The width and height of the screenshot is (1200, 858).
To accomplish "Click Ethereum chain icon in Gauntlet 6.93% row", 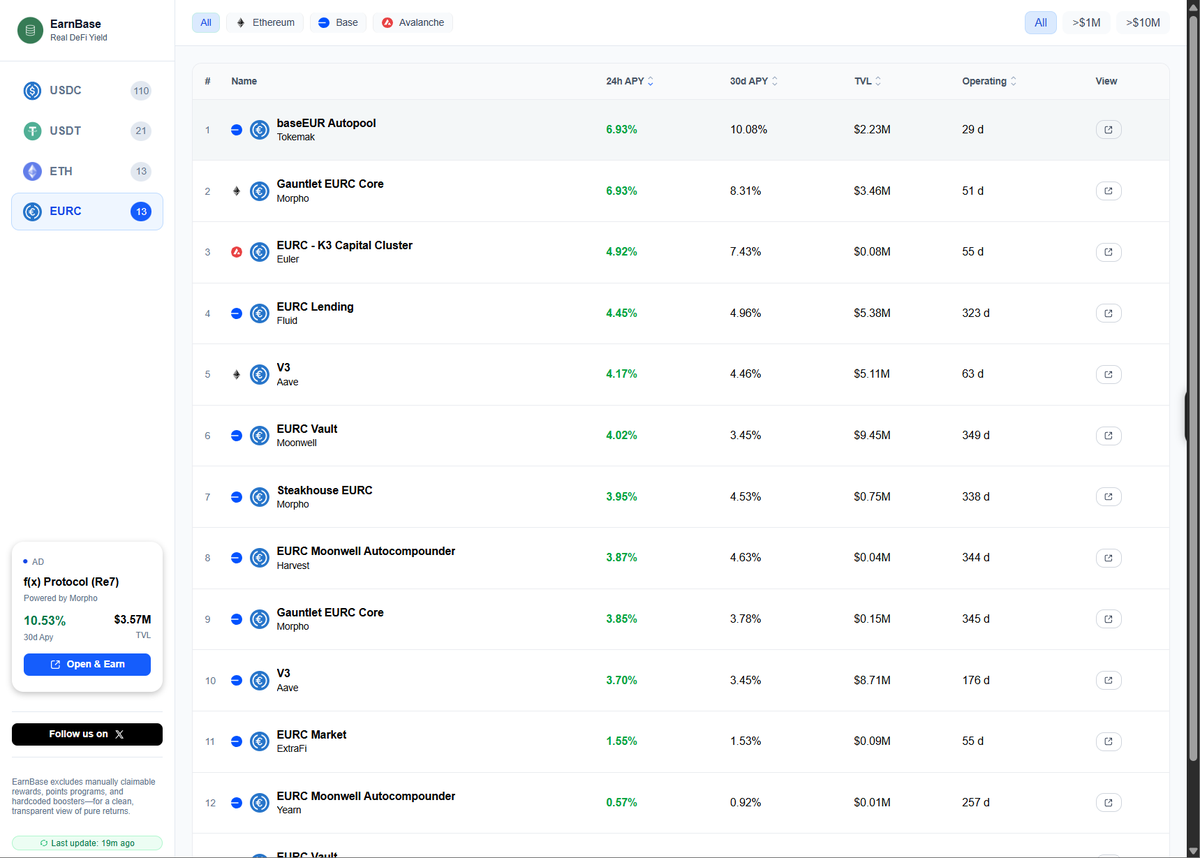I will pyautogui.click(x=237, y=191).
